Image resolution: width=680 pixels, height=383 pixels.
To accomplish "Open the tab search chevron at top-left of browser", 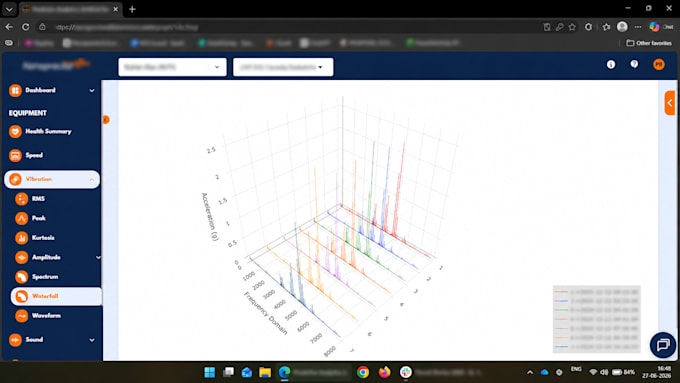I will [x=9, y=9].
